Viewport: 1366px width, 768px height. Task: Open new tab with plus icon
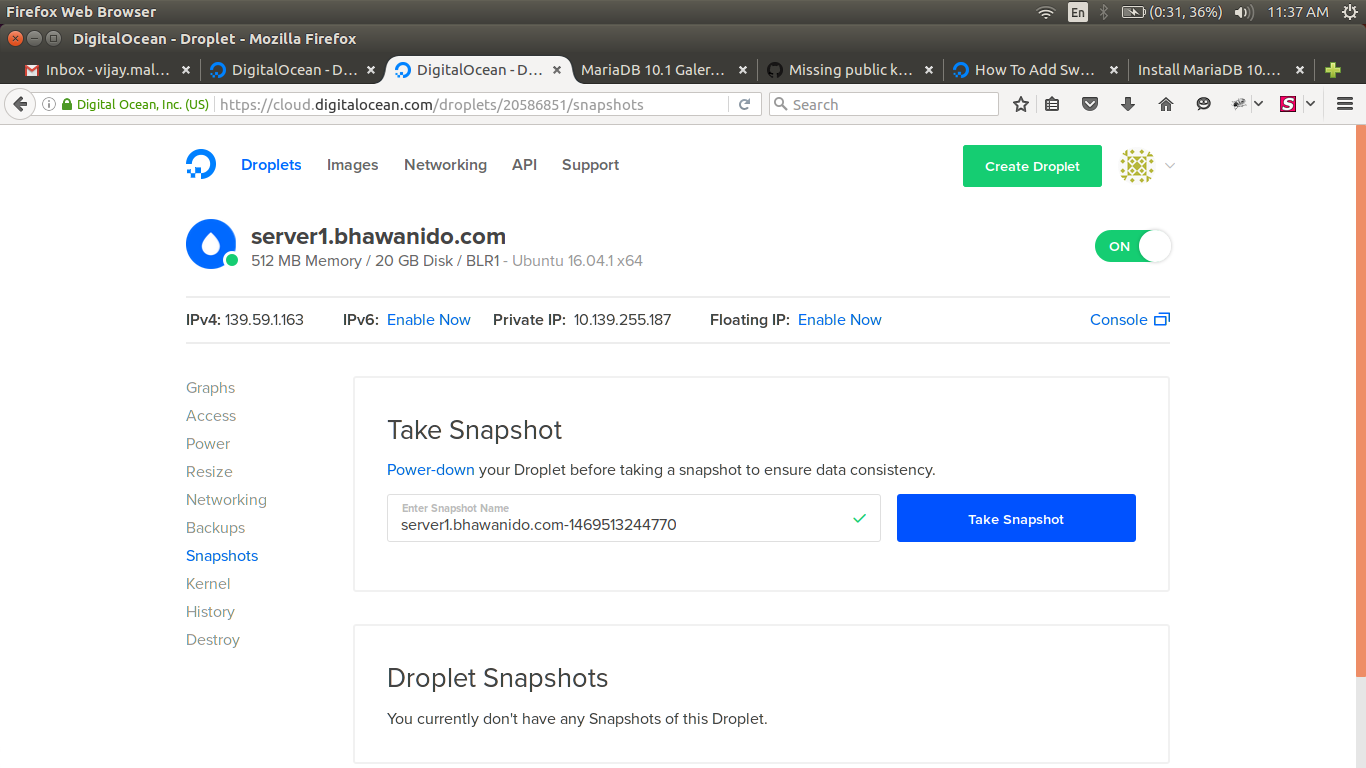pyautogui.click(x=1332, y=70)
